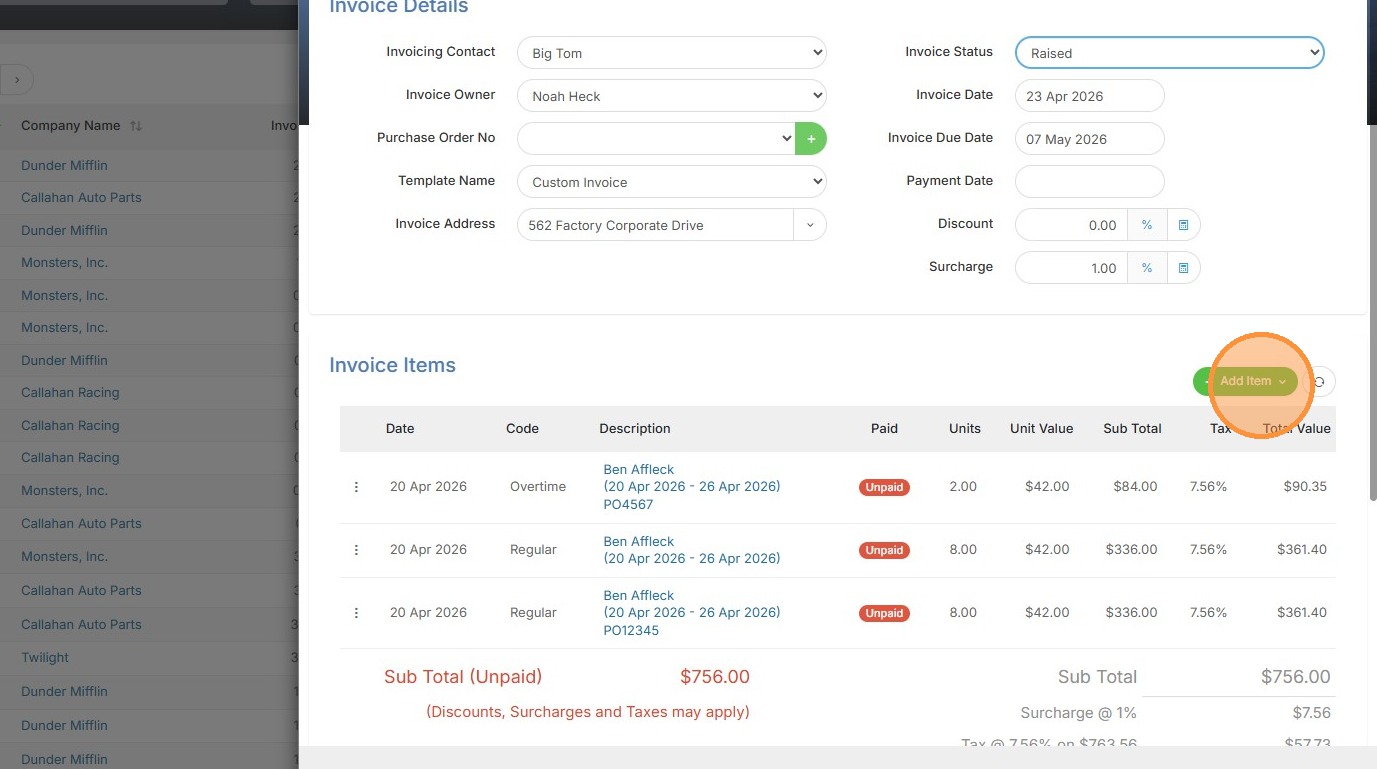Open the Template Name dropdown
Image resolution: width=1377 pixels, height=769 pixels.
tap(671, 182)
